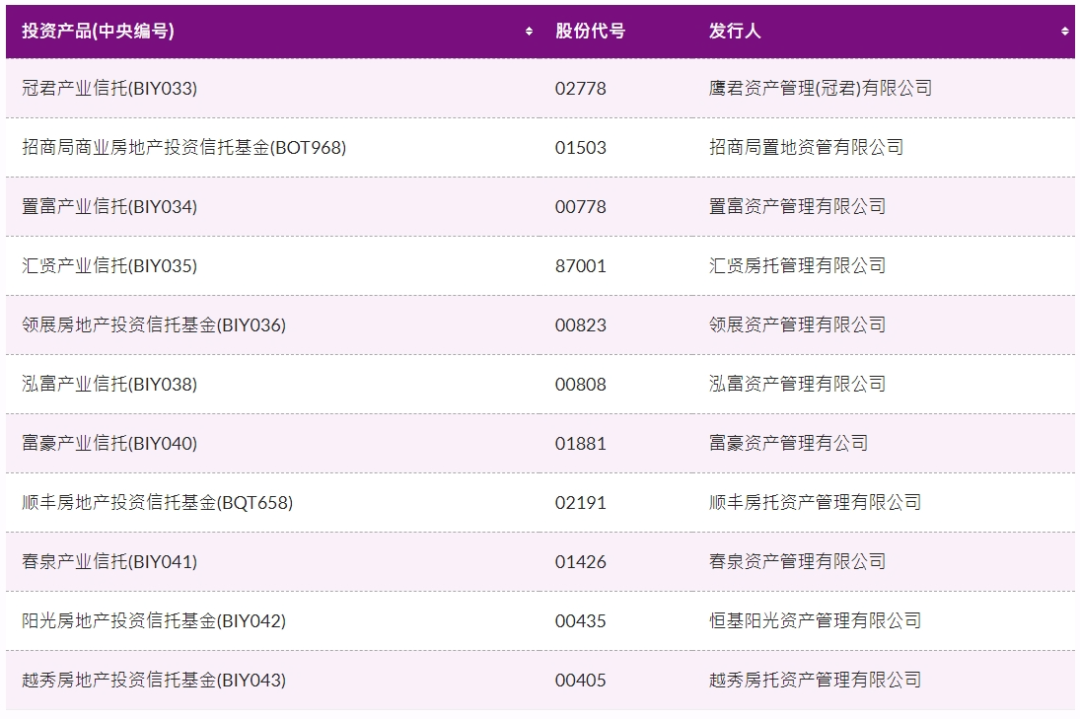Image resolution: width=1080 pixels, height=719 pixels.
Task: Click issuer 领展资产管理有限公司
Action: pos(798,325)
